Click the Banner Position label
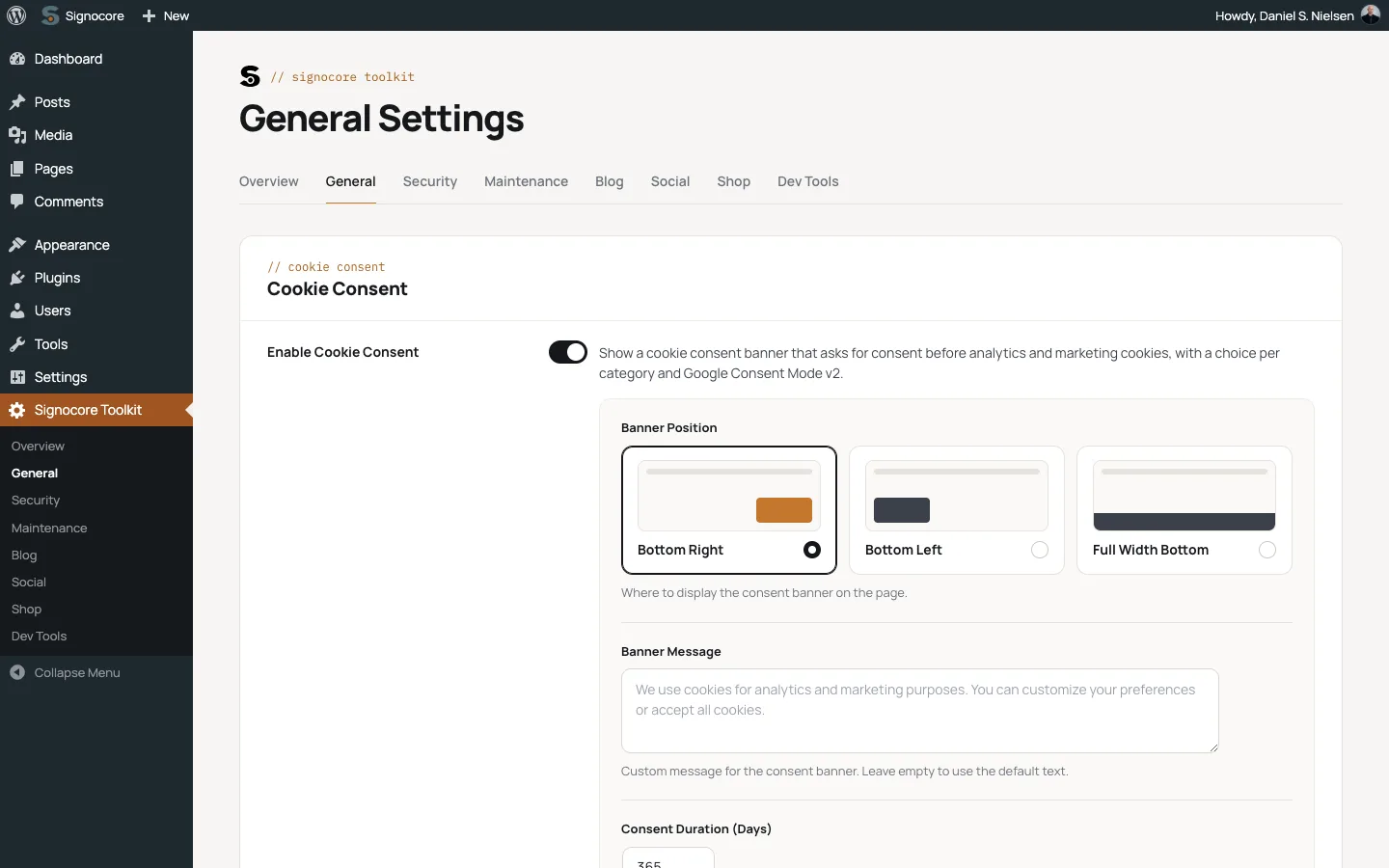1389x868 pixels. (x=669, y=427)
